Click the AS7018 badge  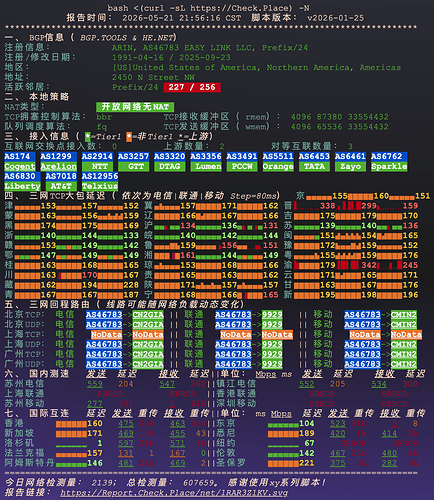[61, 176]
